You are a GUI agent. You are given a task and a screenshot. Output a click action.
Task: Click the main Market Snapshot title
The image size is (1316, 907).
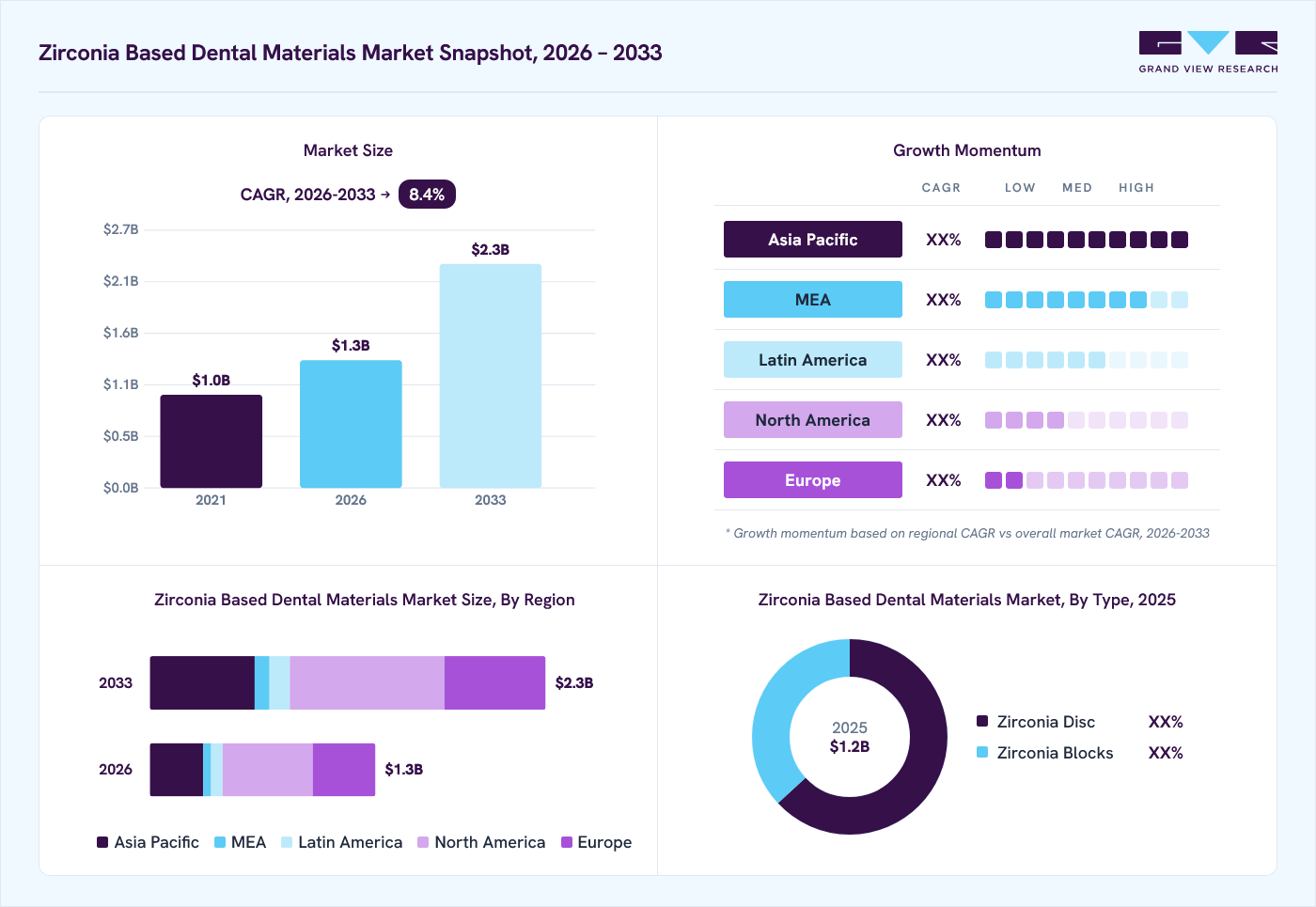point(351,53)
